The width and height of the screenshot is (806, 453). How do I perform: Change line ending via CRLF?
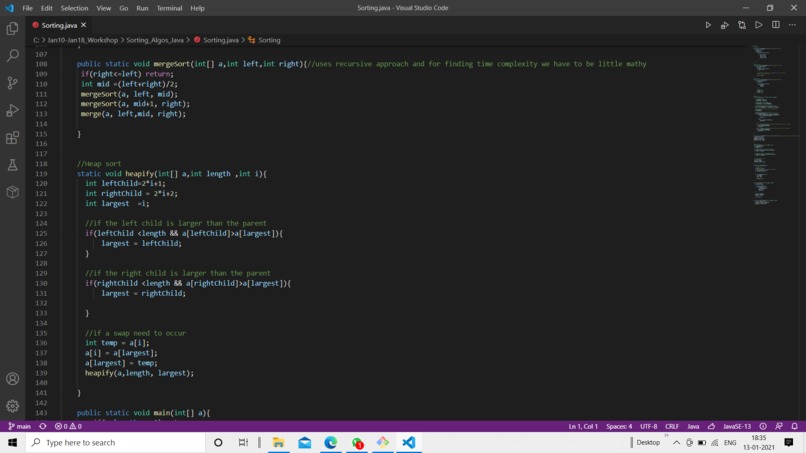[672, 426]
